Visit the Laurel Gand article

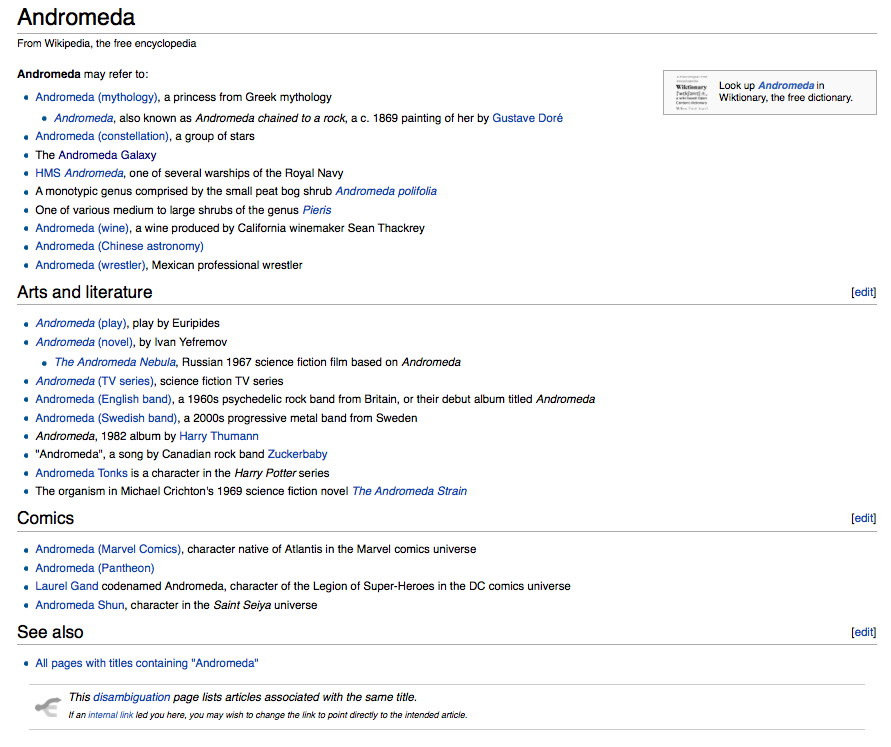click(x=66, y=586)
